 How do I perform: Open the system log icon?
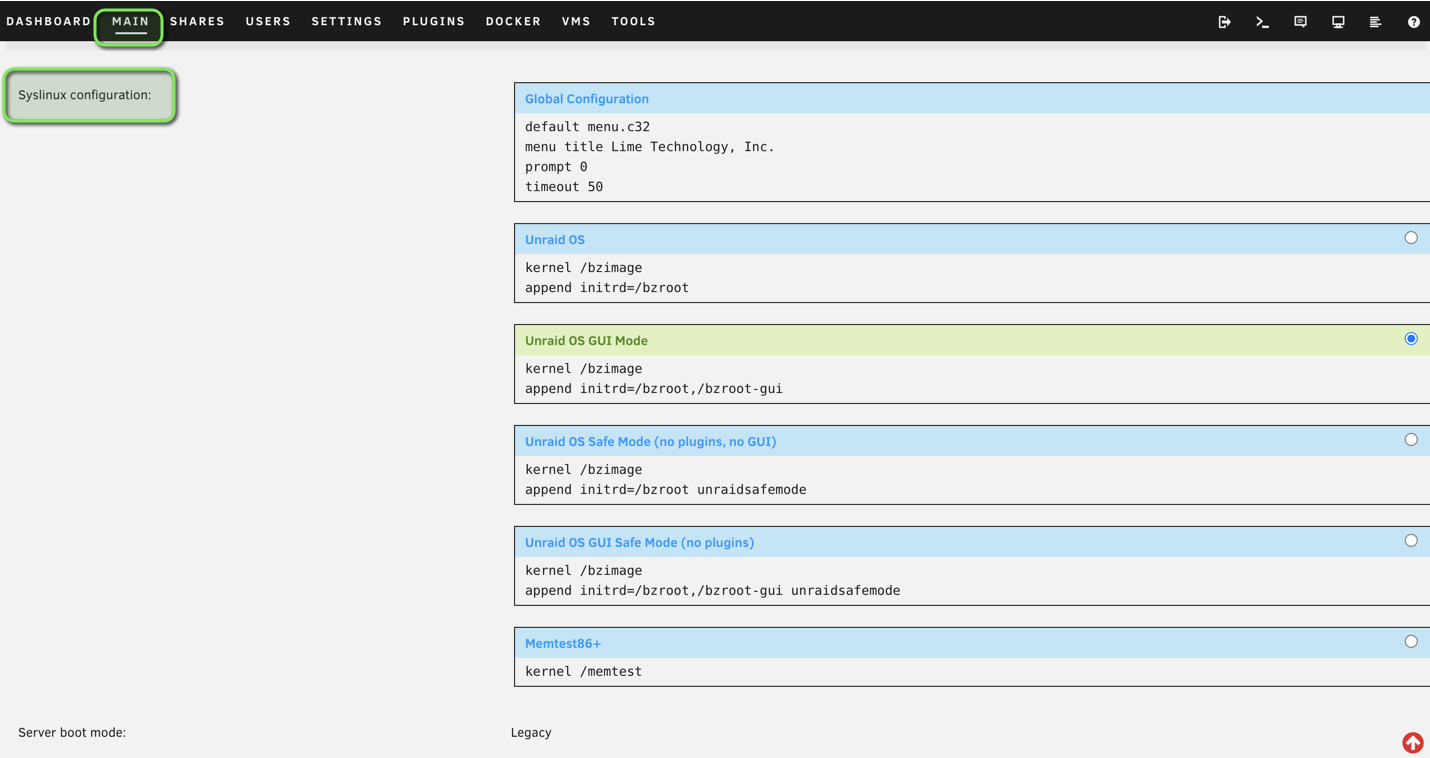[1375, 22]
